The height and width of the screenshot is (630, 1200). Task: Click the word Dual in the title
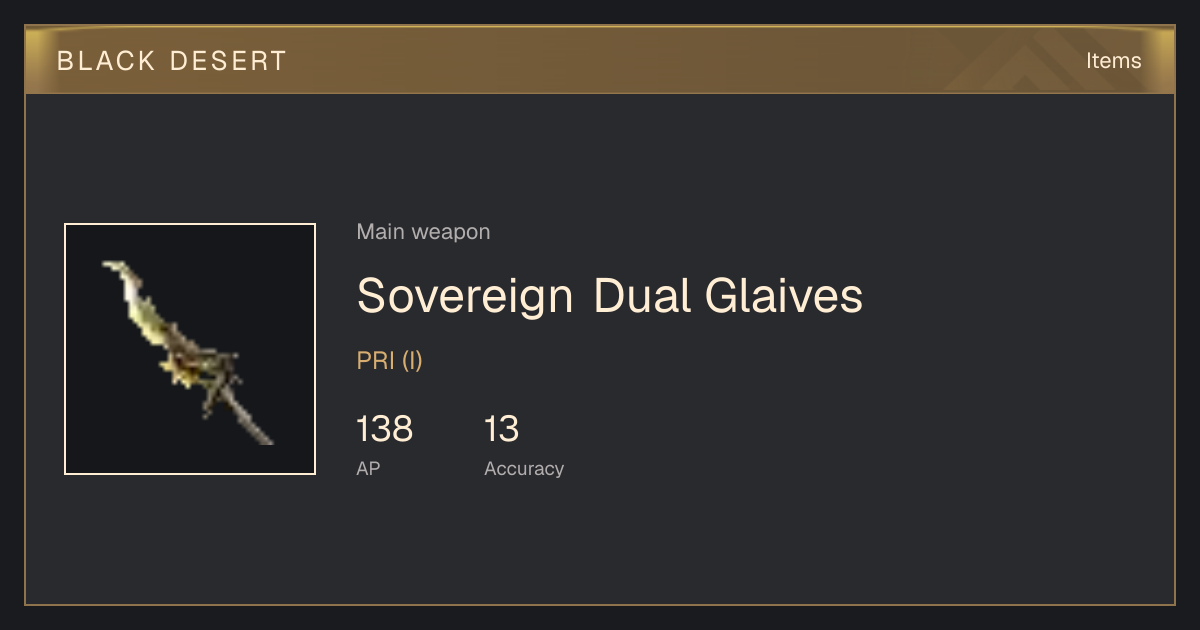point(643,296)
